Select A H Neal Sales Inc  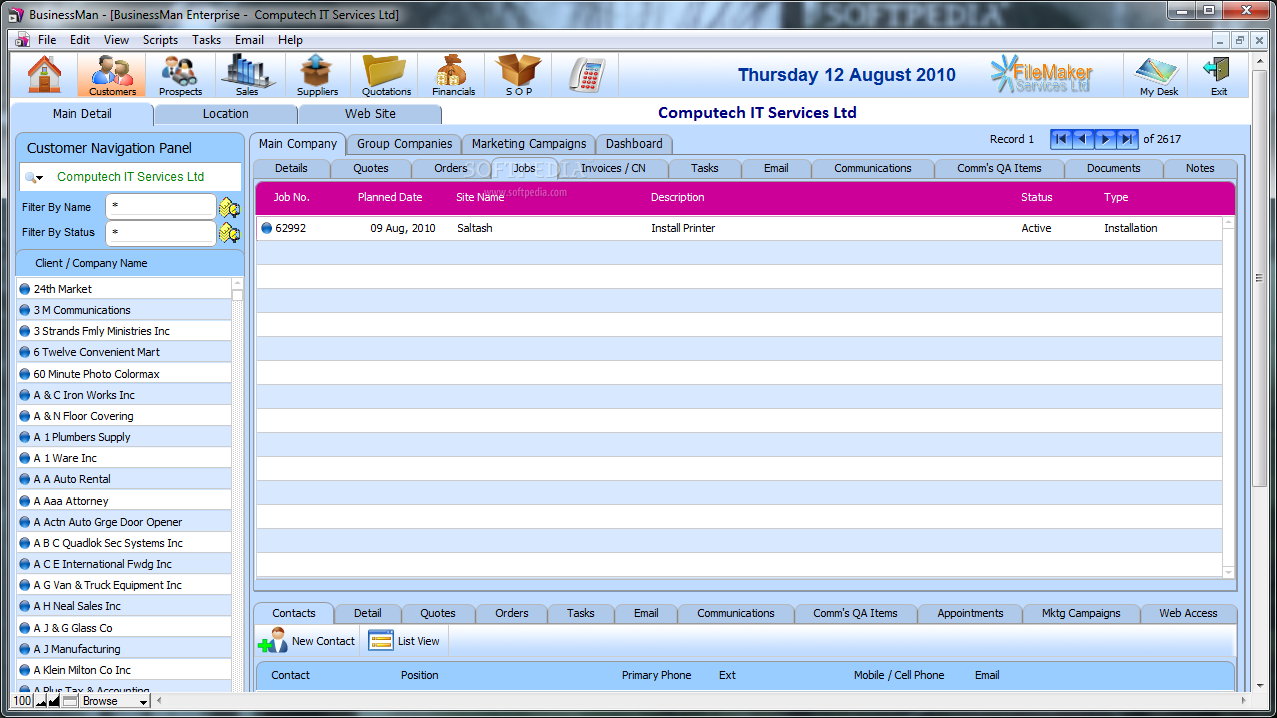[x=124, y=606]
